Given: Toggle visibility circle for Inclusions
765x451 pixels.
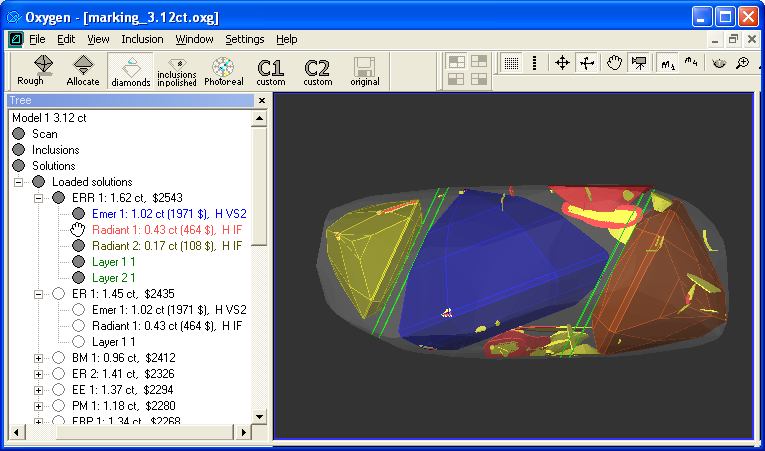Looking at the screenshot, I should [x=19, y=150].
